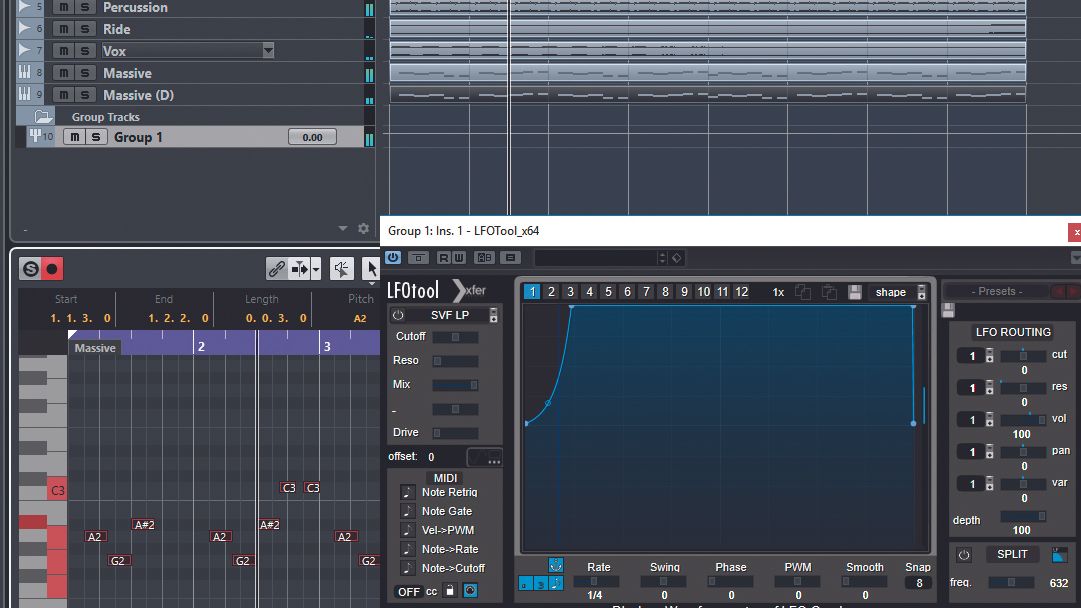Enable the W write-automation icon
The width and height of the screenshot is (1081, 608).
tap(458, 258)
